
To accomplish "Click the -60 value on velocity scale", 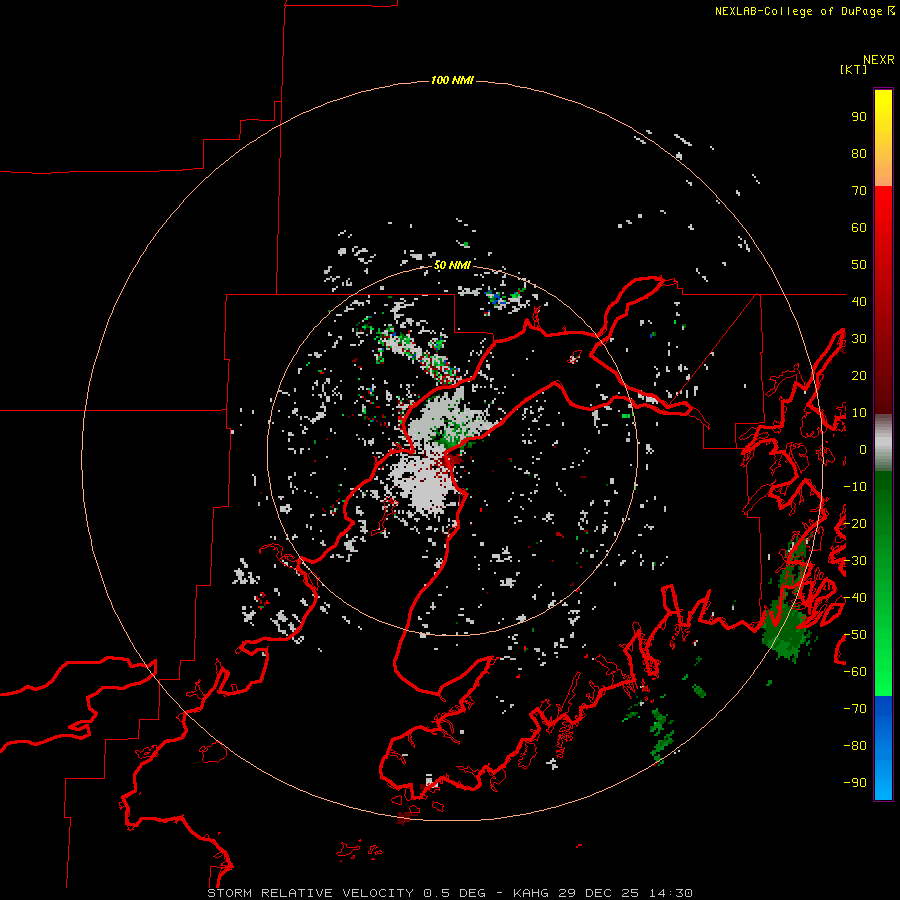I will 855,672.
